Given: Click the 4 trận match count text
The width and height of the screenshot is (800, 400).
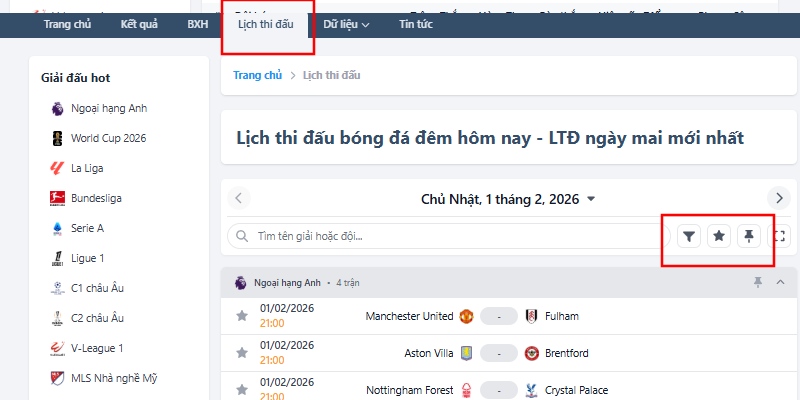Looking at the screenshot, I should pos(347,283).
